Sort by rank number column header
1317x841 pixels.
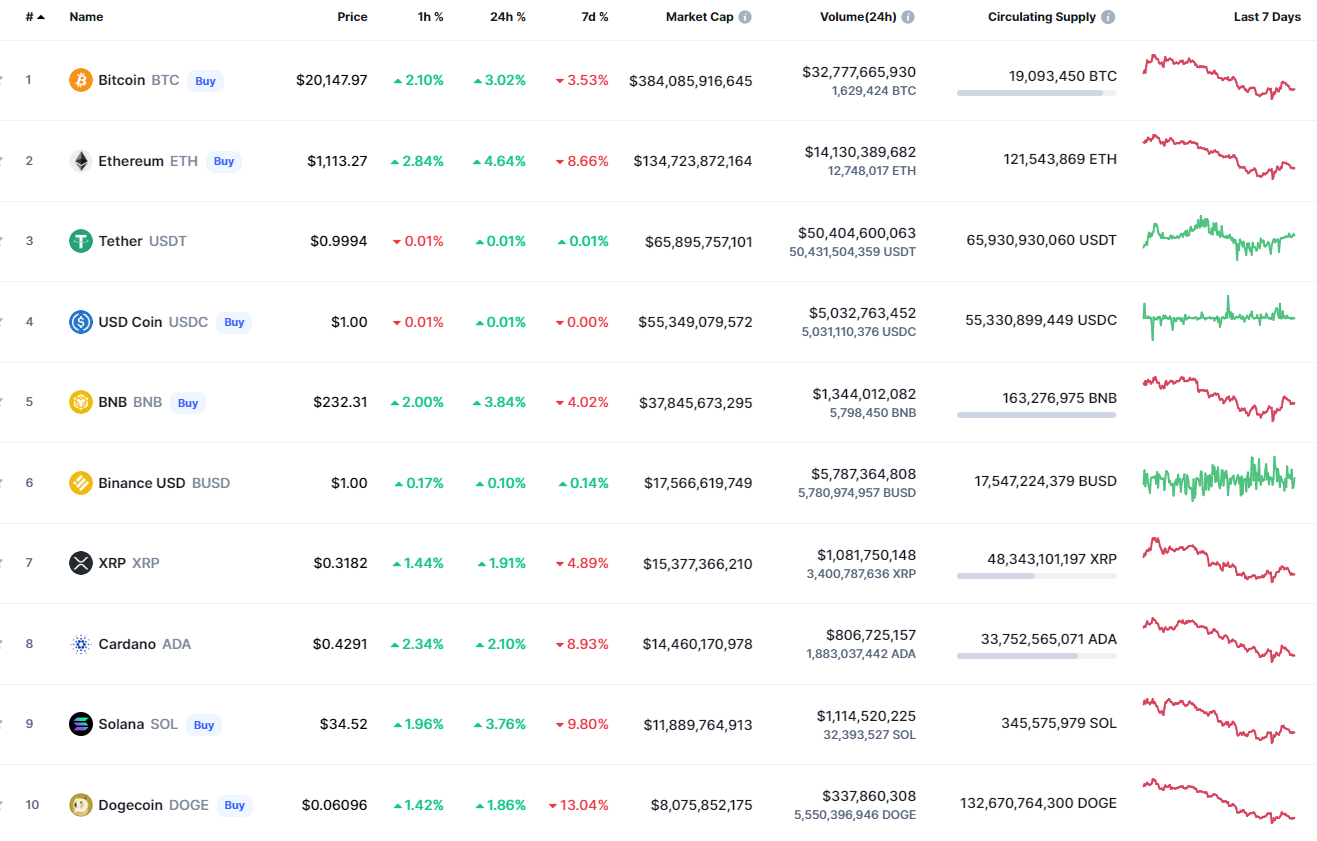click(x=35, y=17)
